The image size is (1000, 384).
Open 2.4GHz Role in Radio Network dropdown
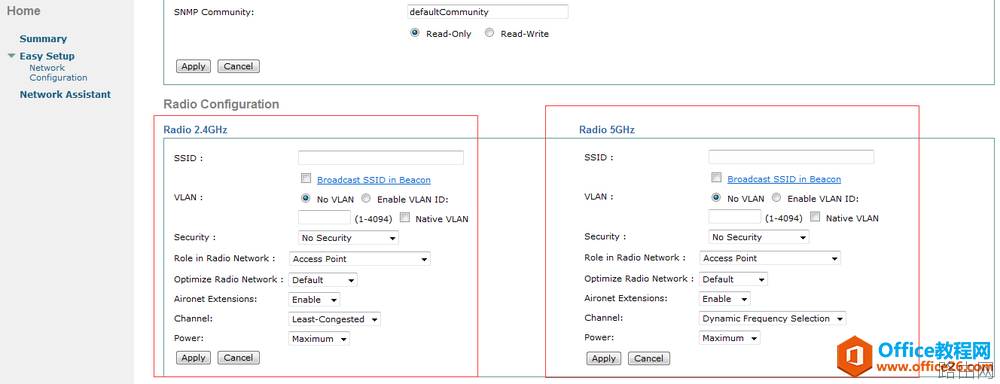point(360,259)
